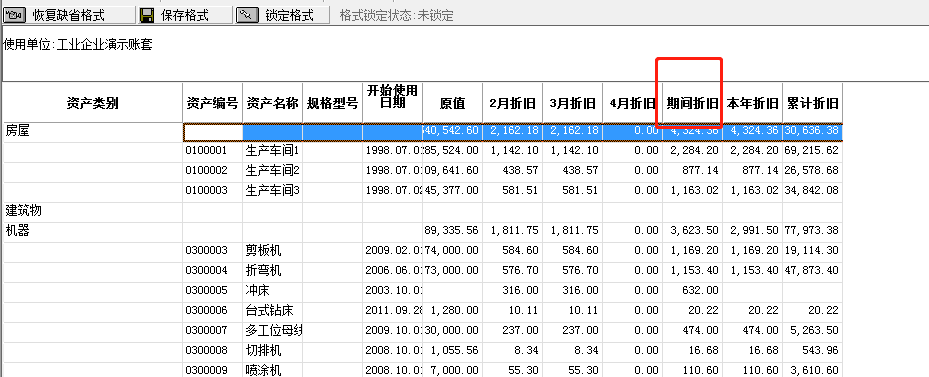Click asset name 生产车间1
The image size is (929, 377).
[273, 151]
